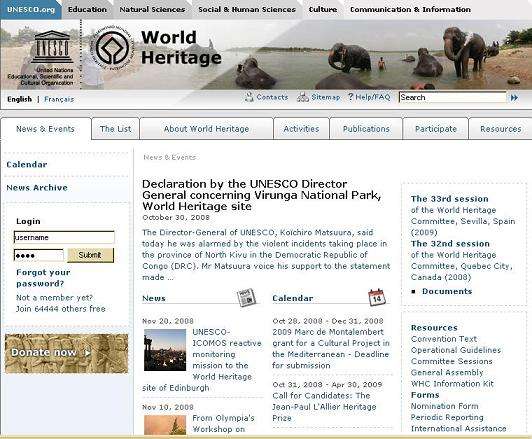Select the About World Heritage tab

click(206, 129)
